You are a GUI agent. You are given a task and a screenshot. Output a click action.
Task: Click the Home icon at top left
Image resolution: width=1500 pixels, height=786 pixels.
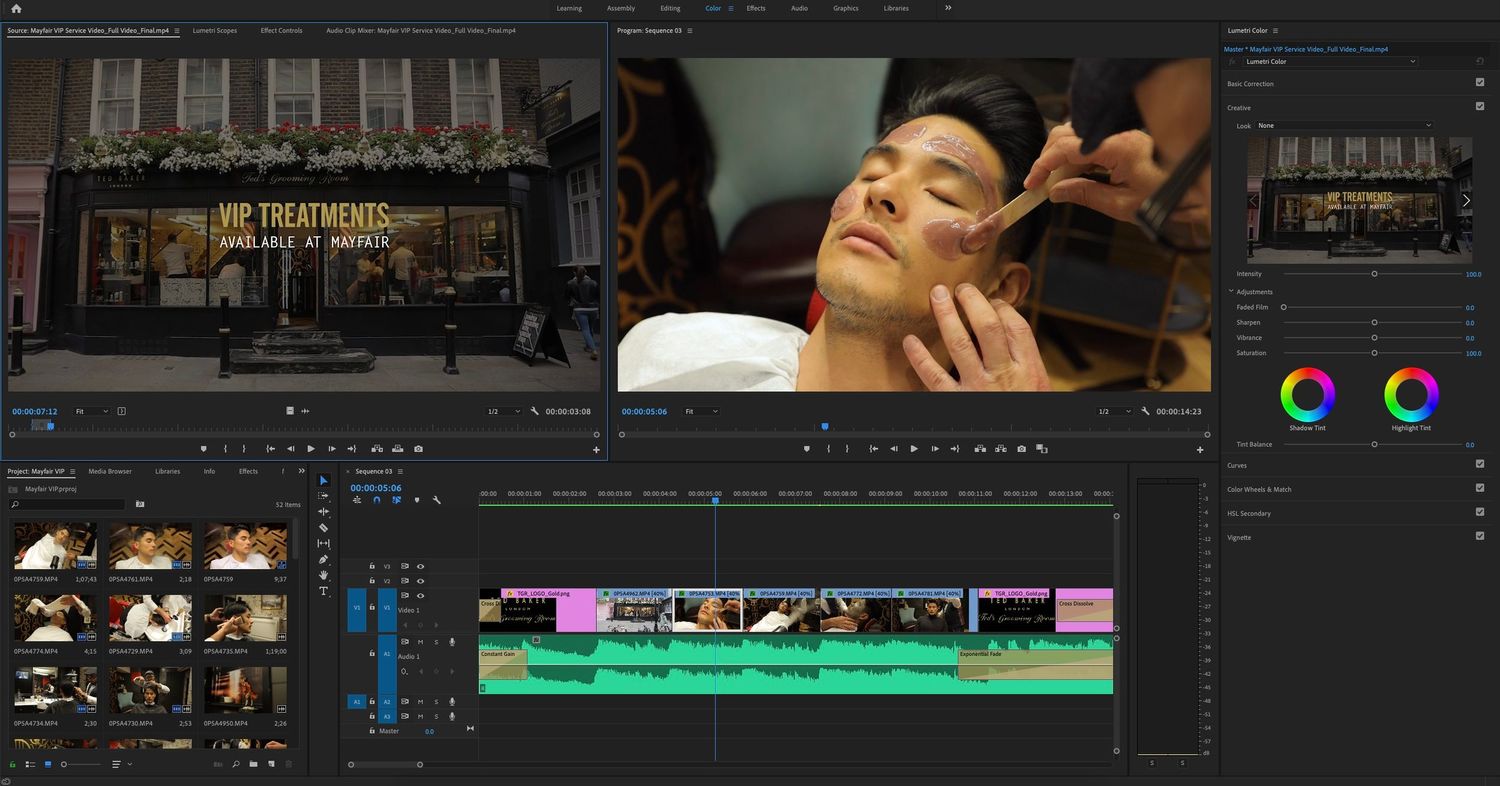click(x=16, y=8)
